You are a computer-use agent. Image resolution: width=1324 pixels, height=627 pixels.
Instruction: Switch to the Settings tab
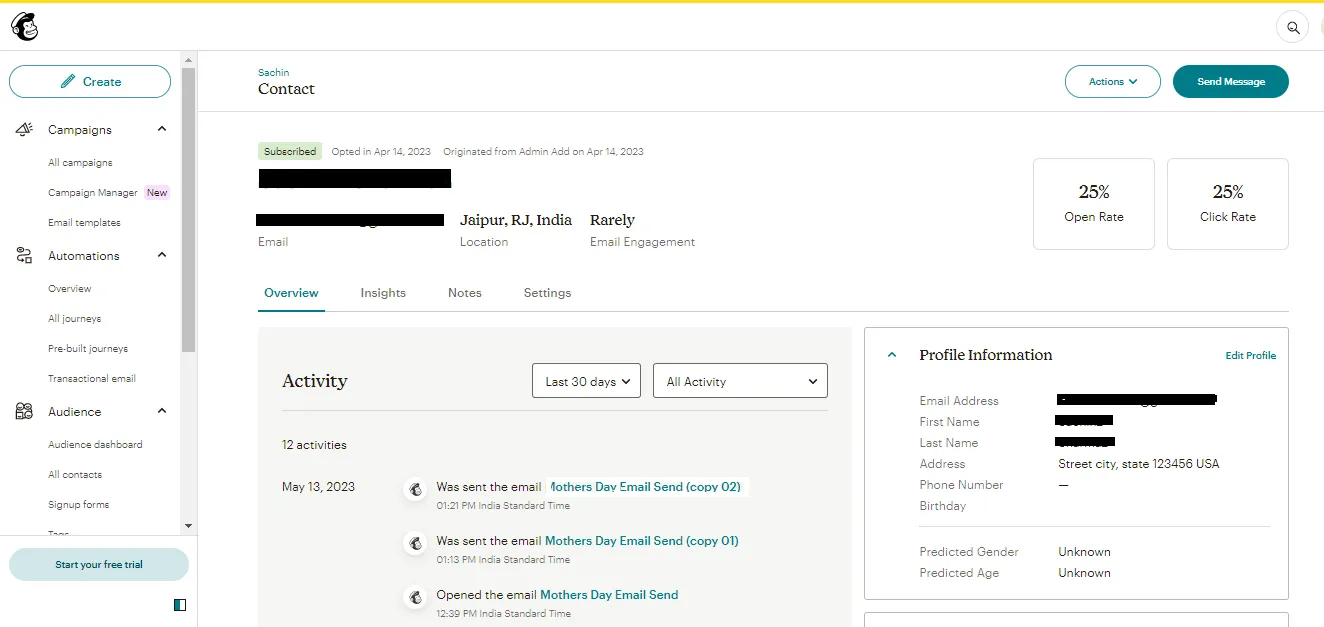[x=547, y=293]
